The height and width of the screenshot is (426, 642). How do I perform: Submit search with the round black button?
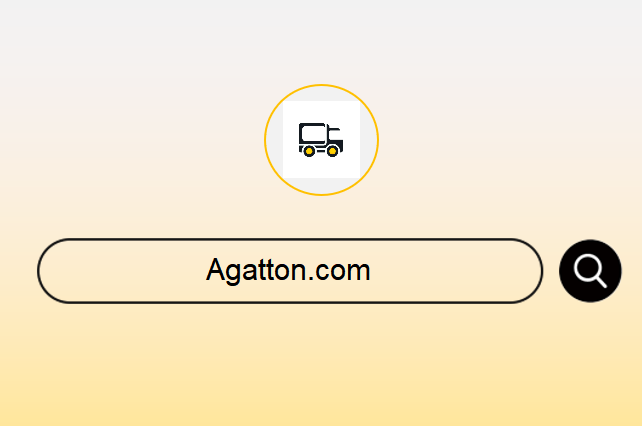[x=590, y=271]
